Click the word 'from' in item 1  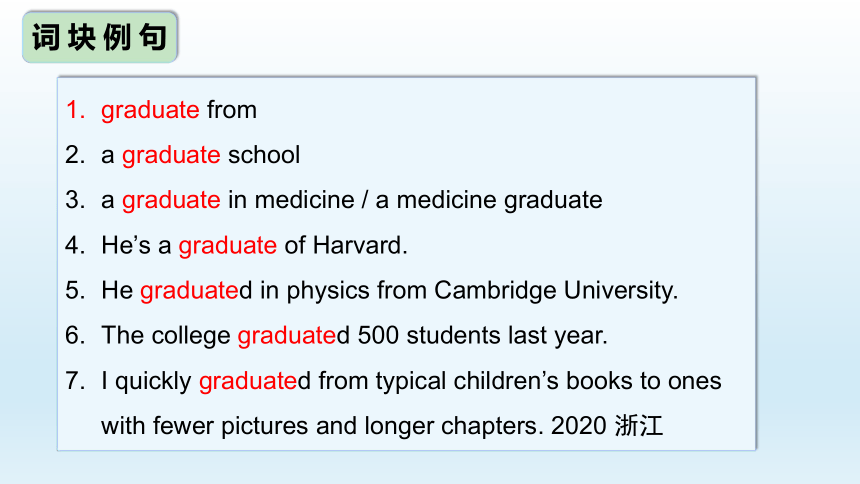click(x=231, y=110)
